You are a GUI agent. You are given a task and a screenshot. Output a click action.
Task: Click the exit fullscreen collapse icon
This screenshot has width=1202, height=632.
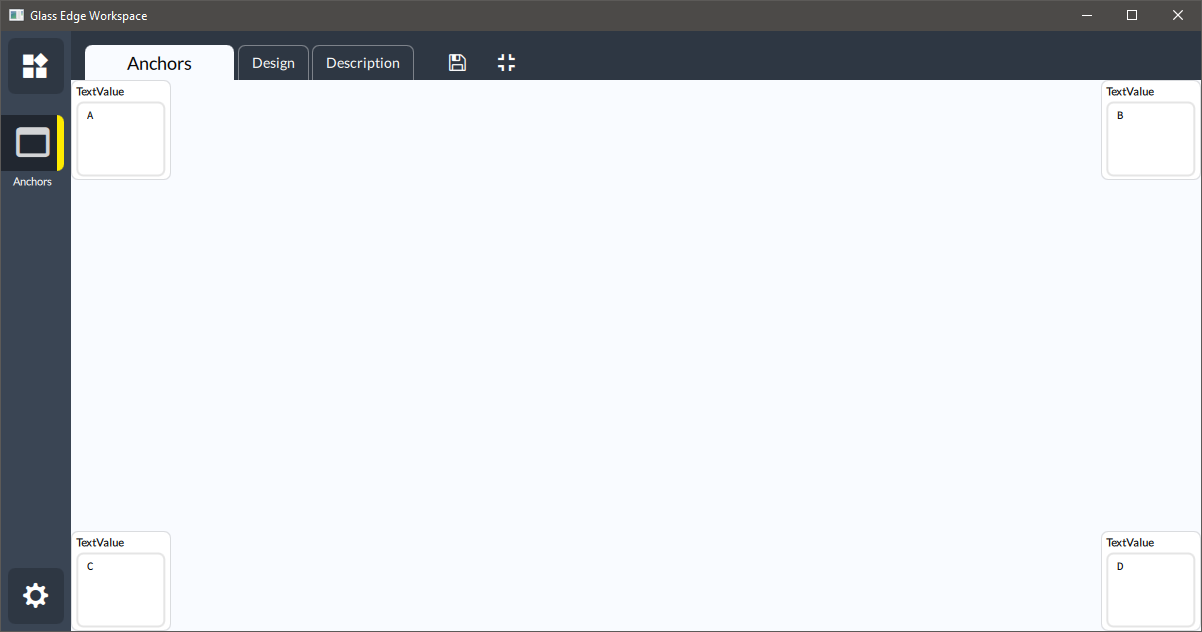[507, 63]
